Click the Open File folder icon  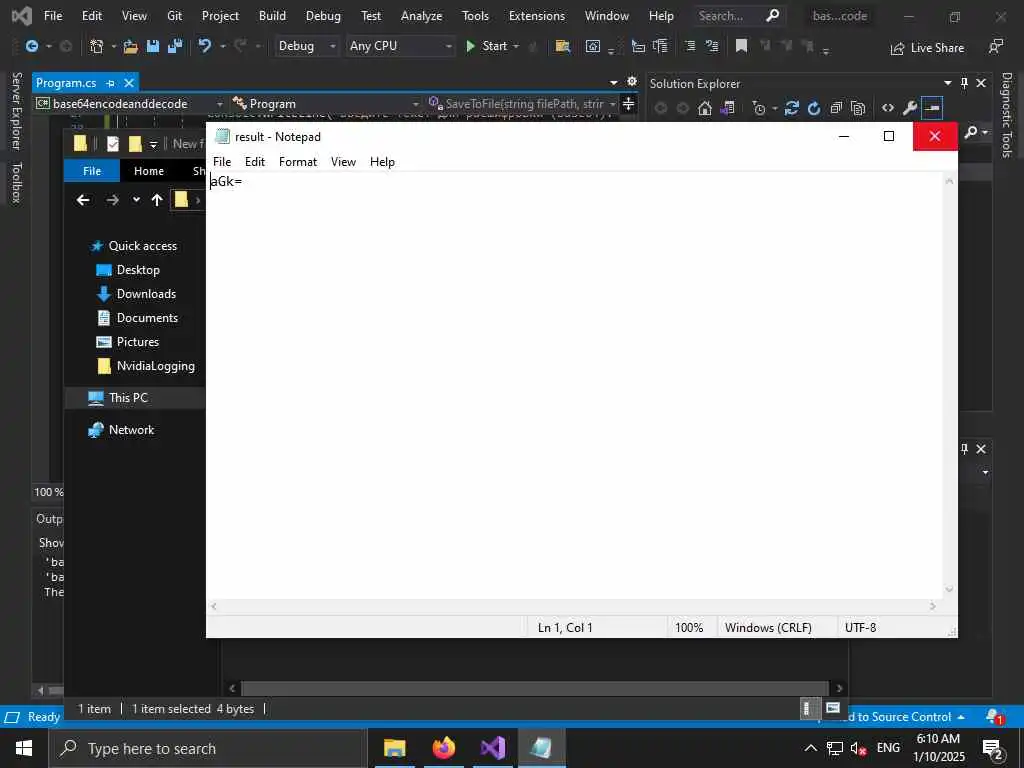click(131, 46)
